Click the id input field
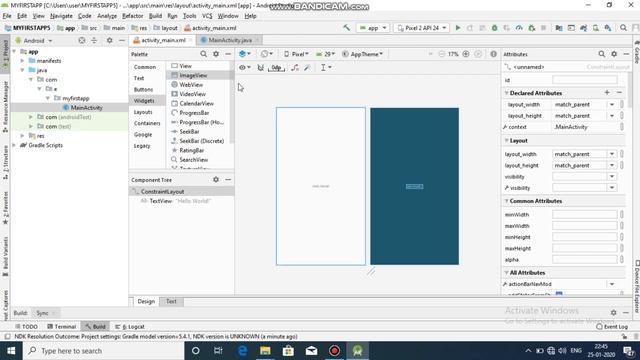 coord(584,80)
